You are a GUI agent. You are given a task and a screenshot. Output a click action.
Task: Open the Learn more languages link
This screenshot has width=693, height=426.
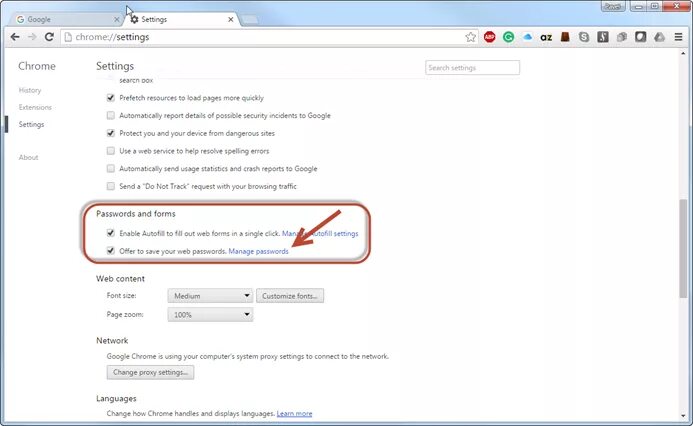pyautogui.click(x=294, y=414)
